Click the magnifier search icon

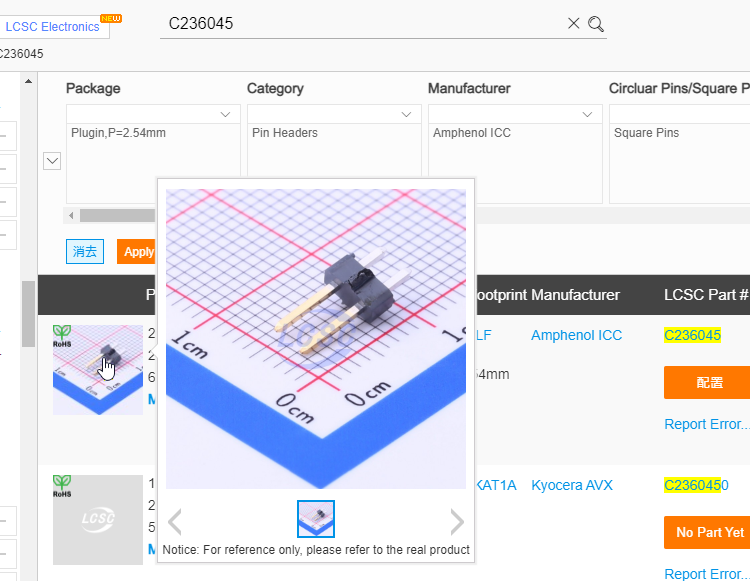[x=596, y=24]
